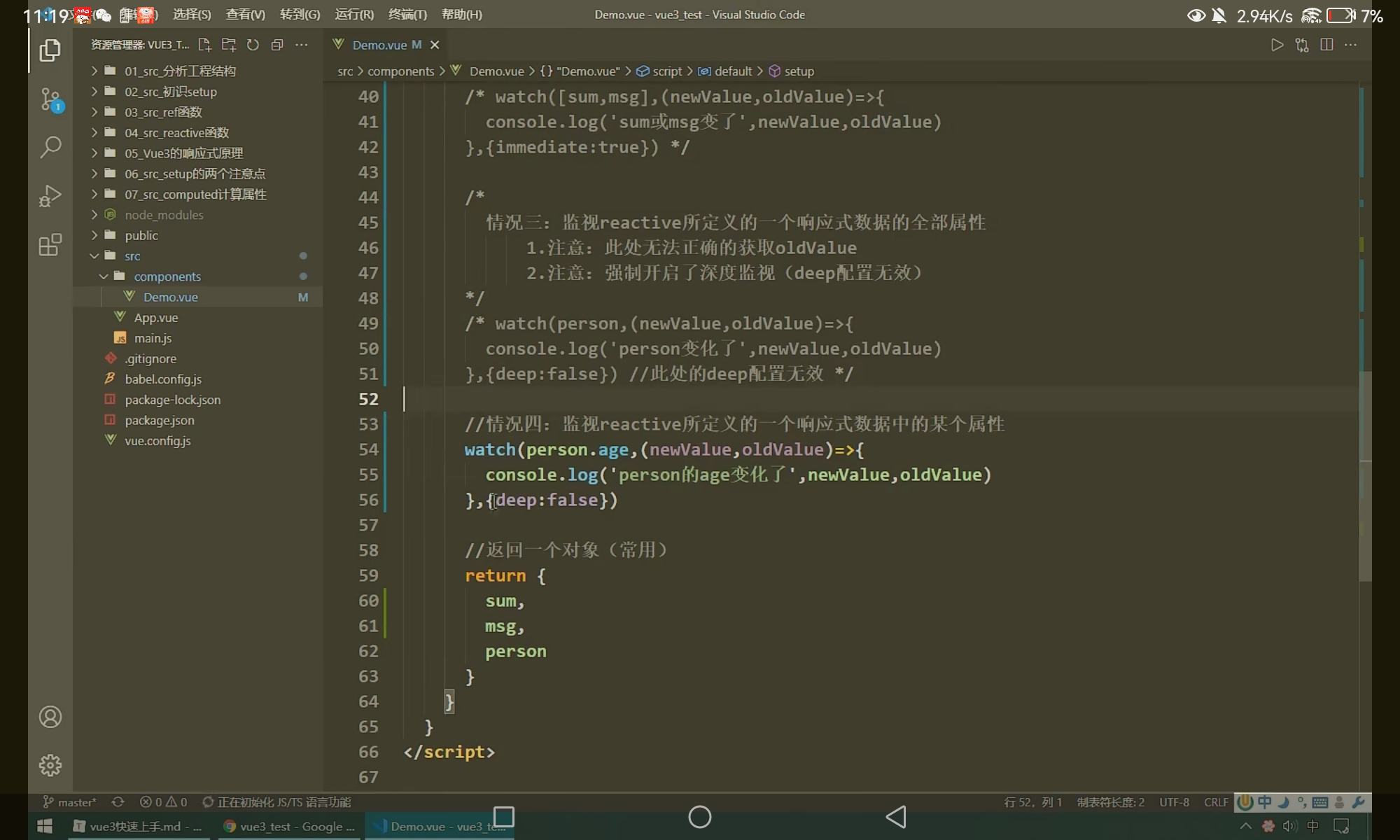This screenshot has width=1400, height=840.
Task: Open the Manage settings gear icon
Action: 50,765
